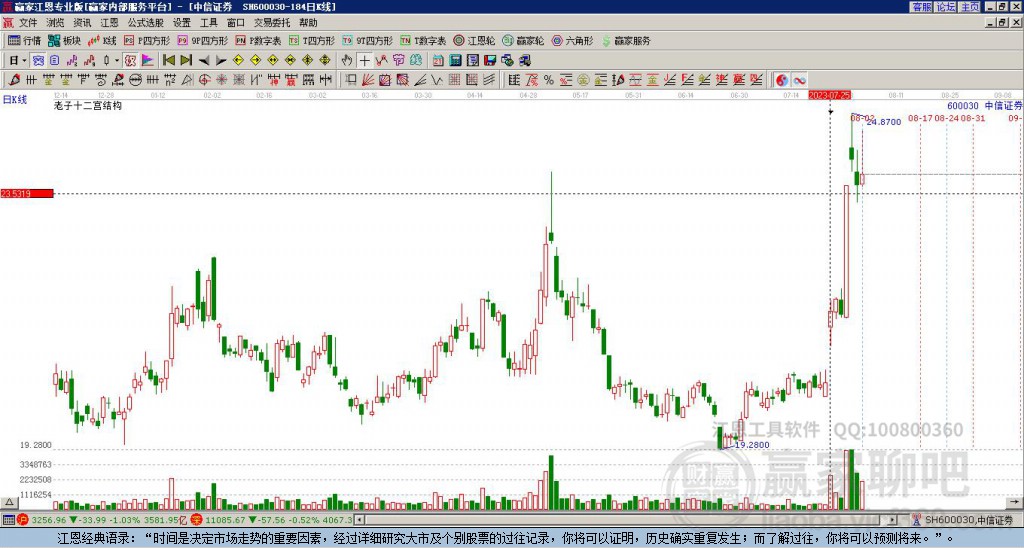Image resolution: width=1024 pixels, height=548 pixels.
Task: Open the 赢家服务 service button
Action: coord(626,40)
